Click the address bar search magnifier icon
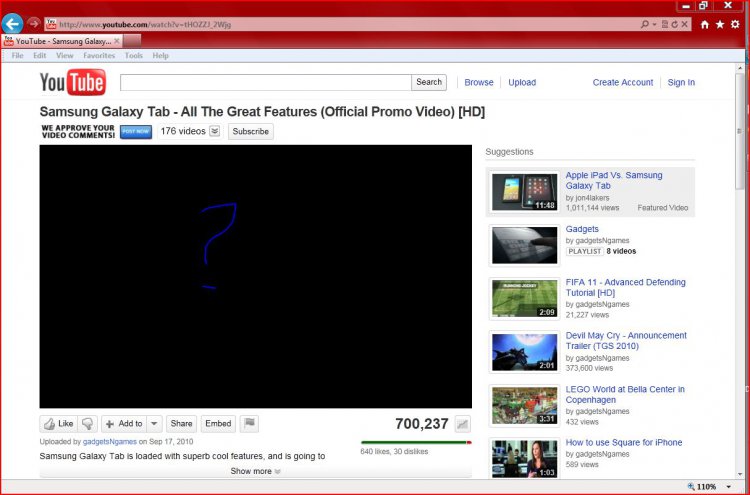Screen dimensions: 750x495 pos(645,24)
